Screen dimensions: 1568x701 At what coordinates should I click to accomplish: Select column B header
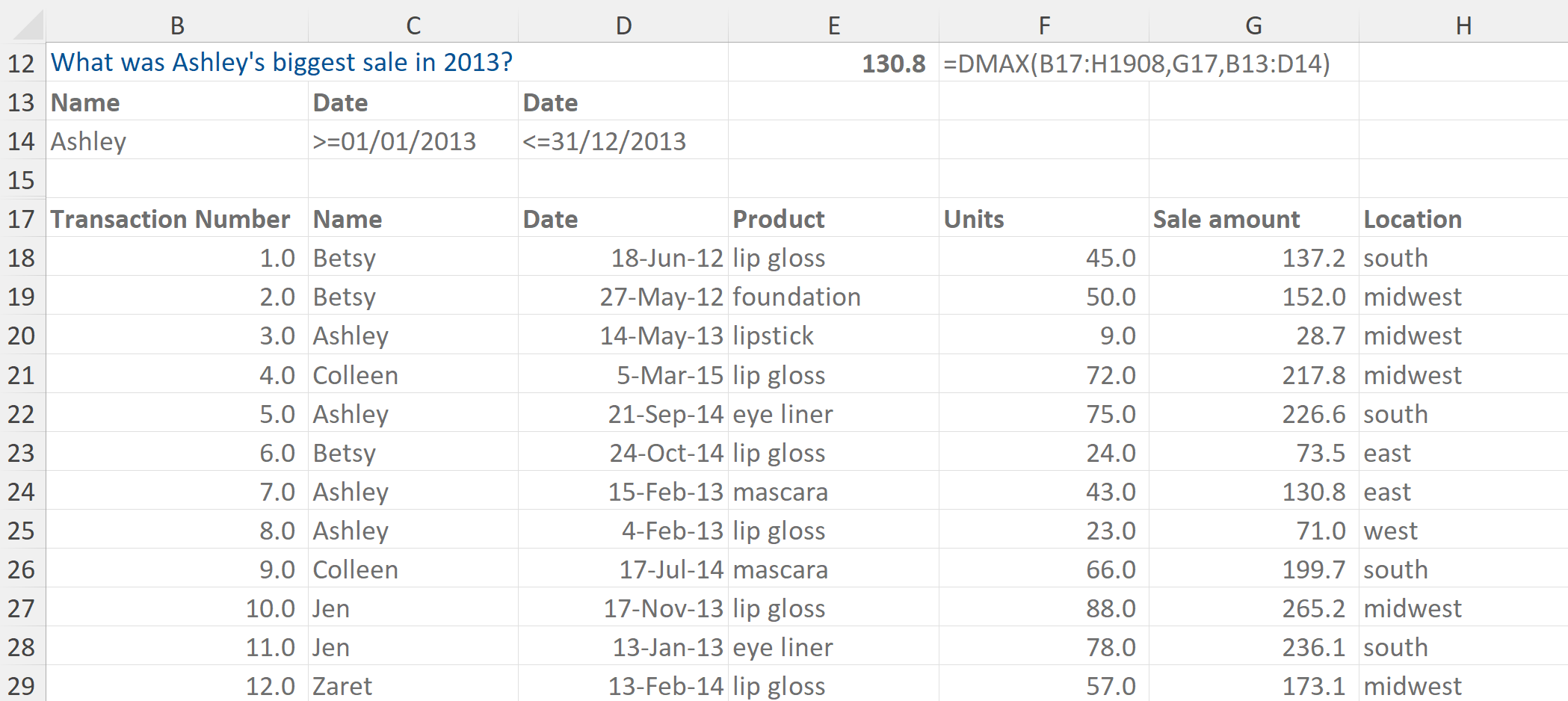click(177, 26)
